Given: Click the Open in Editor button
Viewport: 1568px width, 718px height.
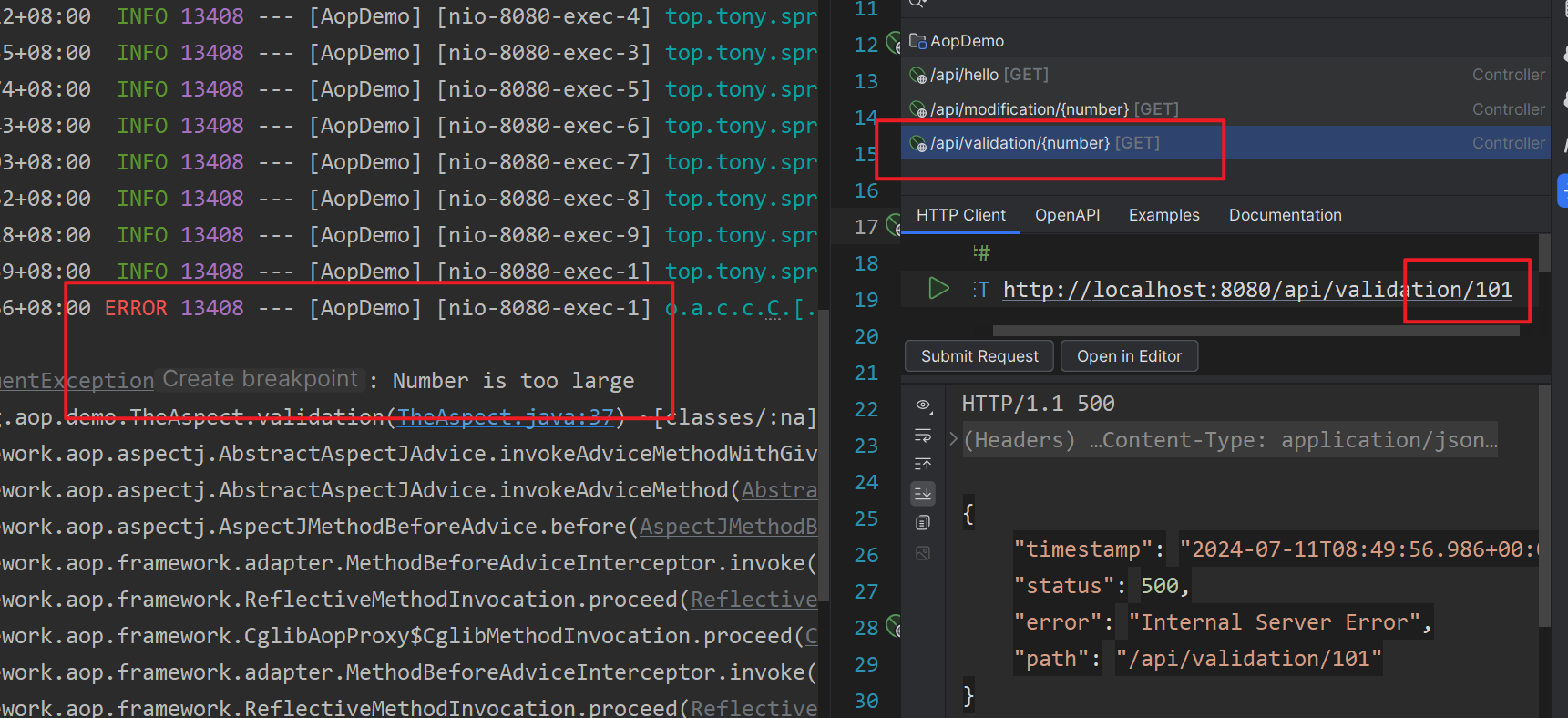Looking at the screenshot, I should pos(1129,356).
